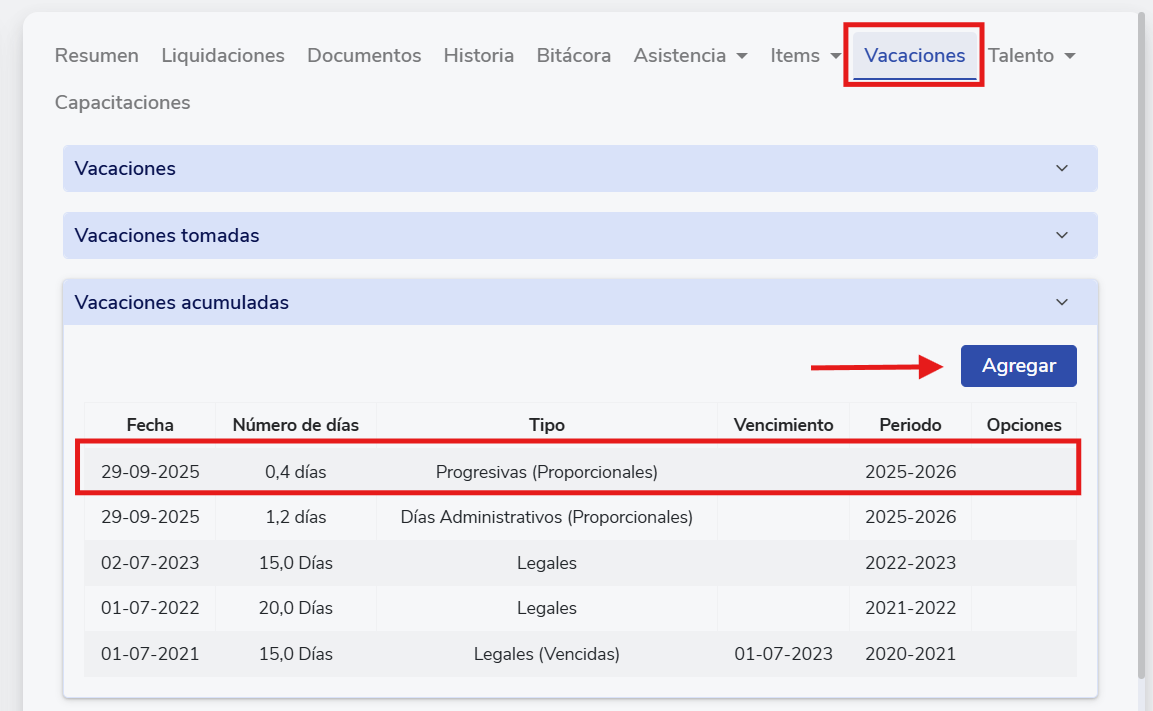Expand the Talento dropdown menu
1153x711 pixels.
coord(1031,56)
